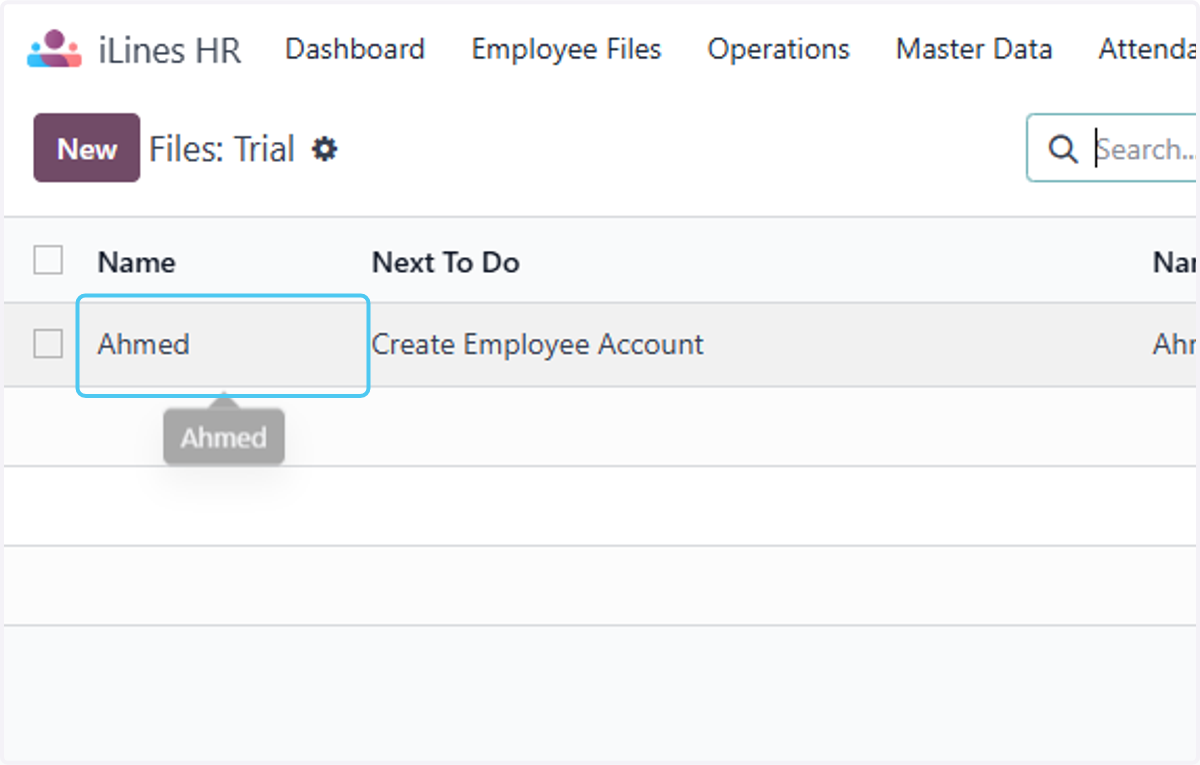The width and height of the screenshot is (1200, 765).
Task: Open the Master Data menu
Action: click(974, 49)
